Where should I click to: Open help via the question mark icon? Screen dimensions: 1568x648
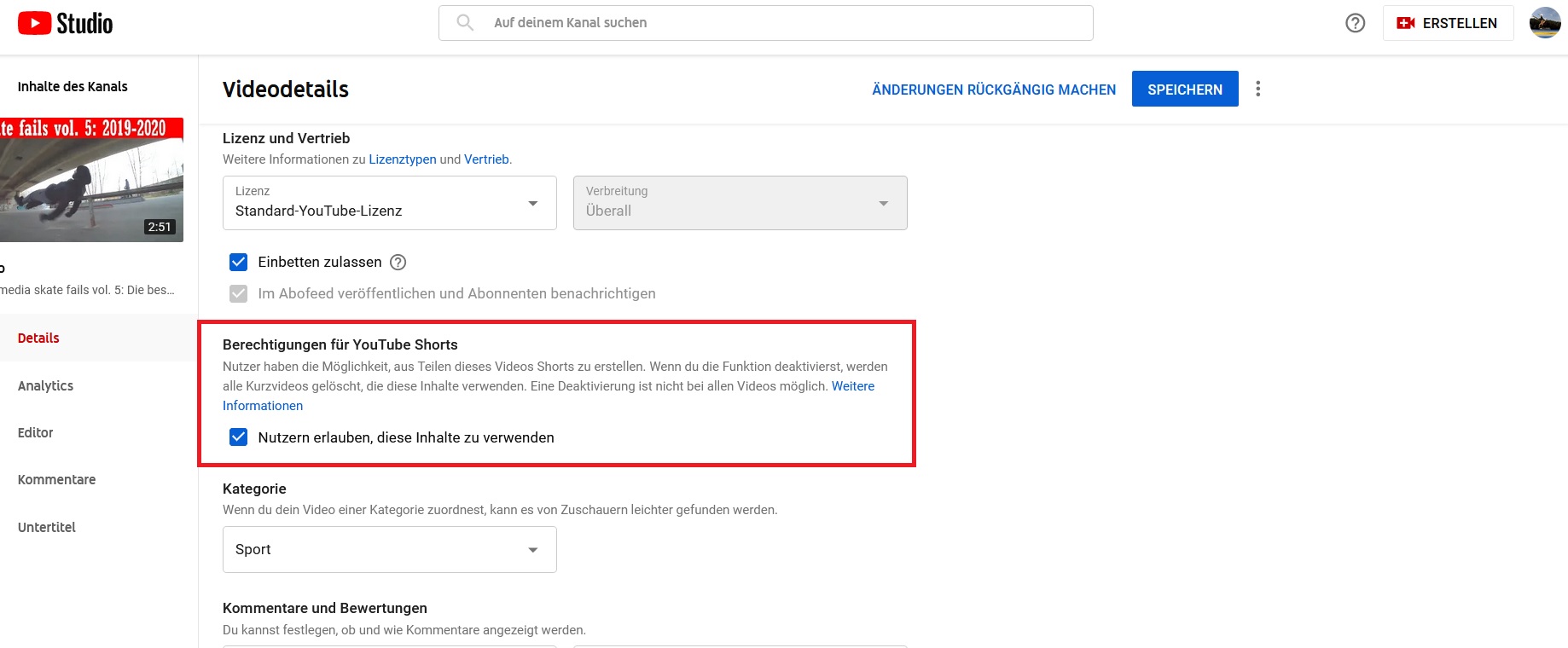1355,23
